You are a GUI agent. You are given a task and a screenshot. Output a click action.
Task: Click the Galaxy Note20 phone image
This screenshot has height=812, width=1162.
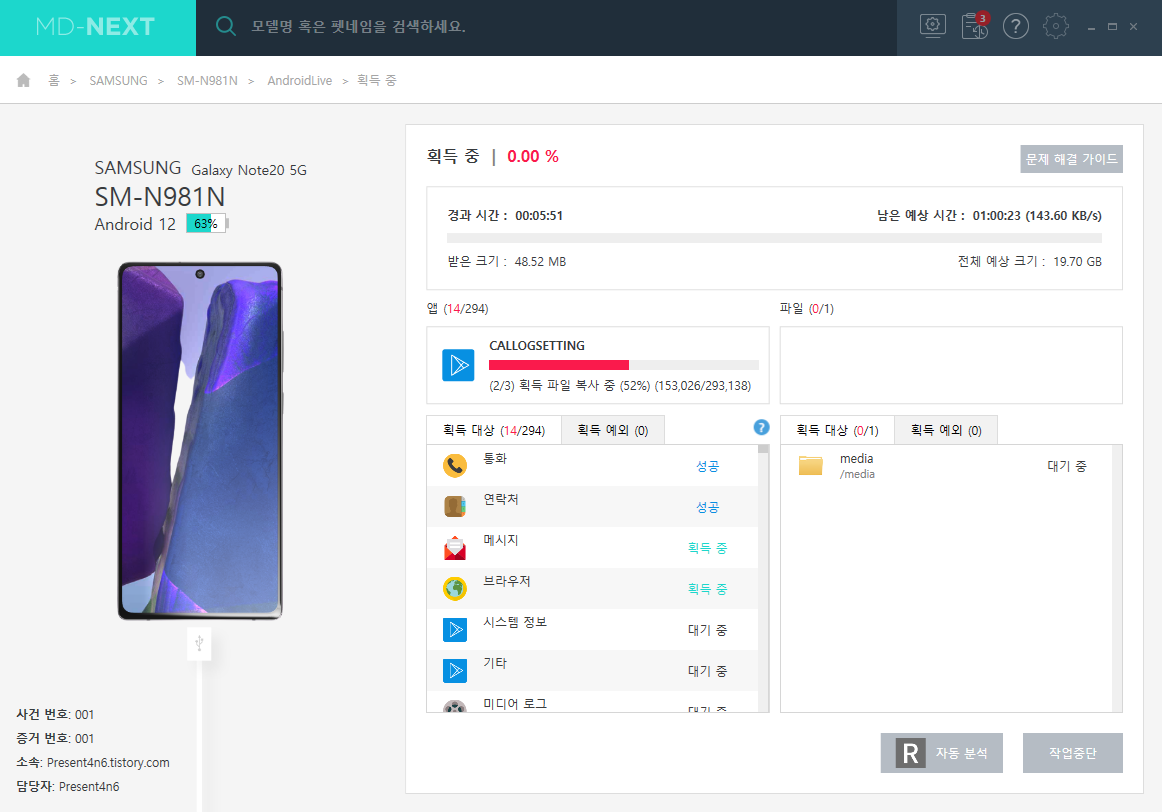click(x=200, y=441)
